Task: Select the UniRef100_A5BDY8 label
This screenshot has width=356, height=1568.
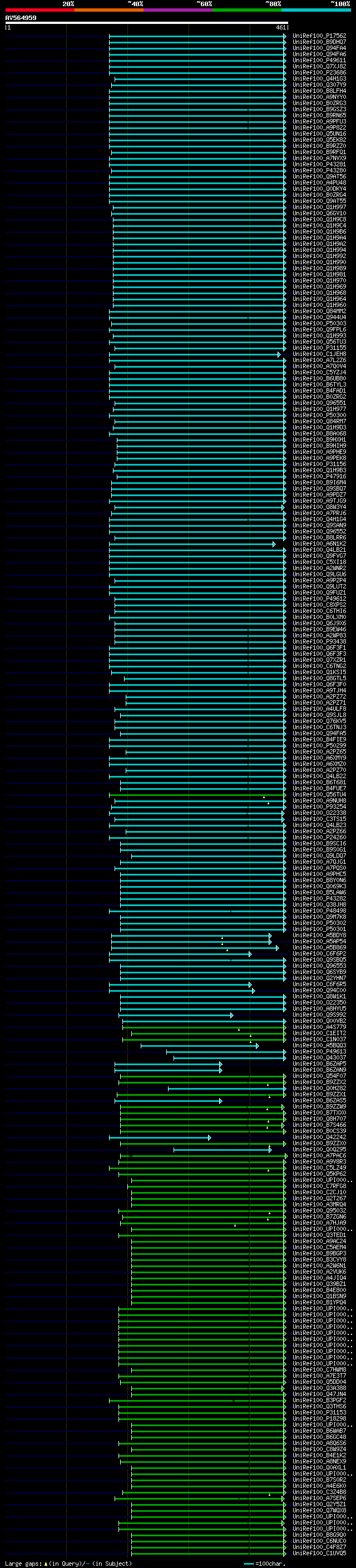Action: tap(319, 936)
